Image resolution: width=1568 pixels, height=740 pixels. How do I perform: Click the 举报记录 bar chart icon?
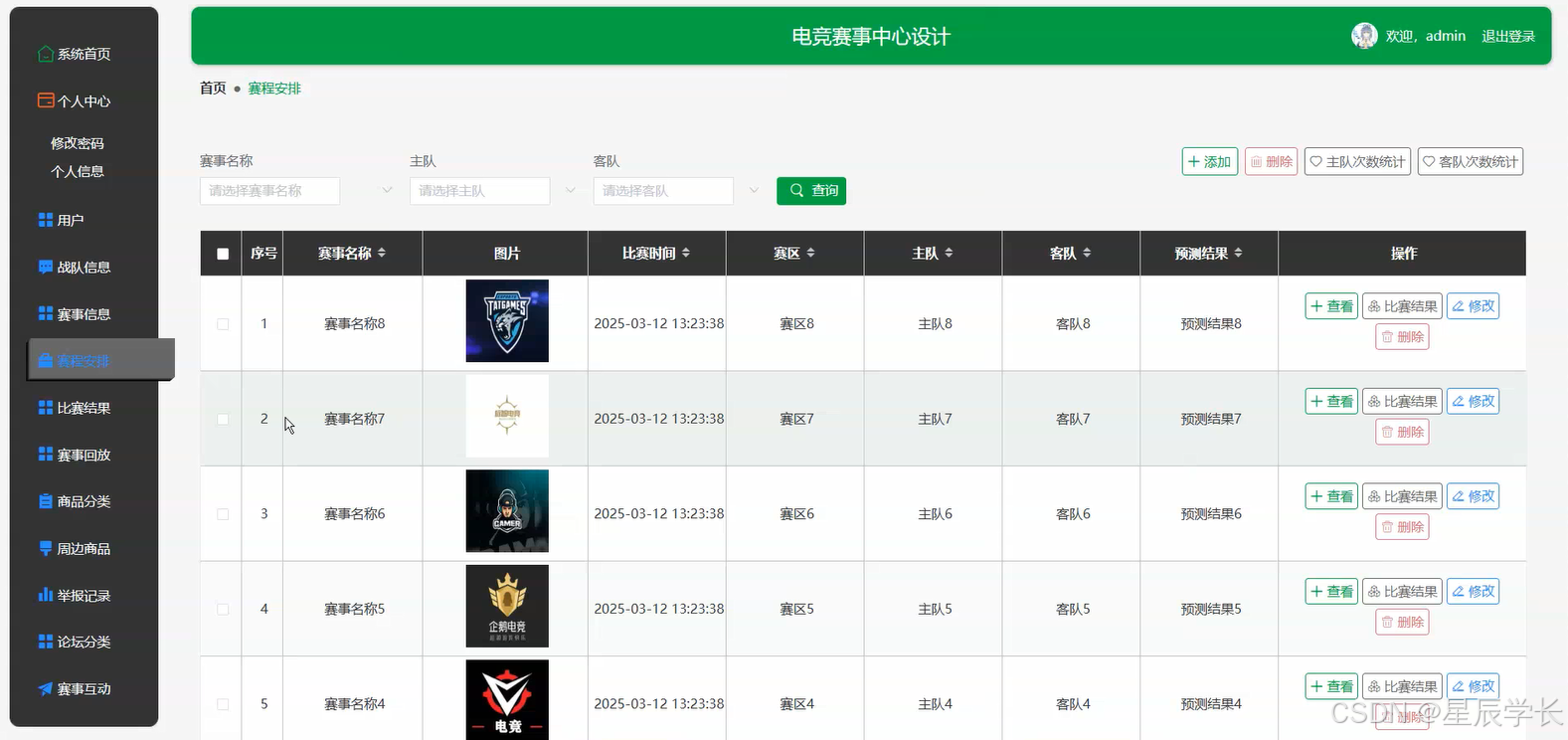[x=46, y=595]
